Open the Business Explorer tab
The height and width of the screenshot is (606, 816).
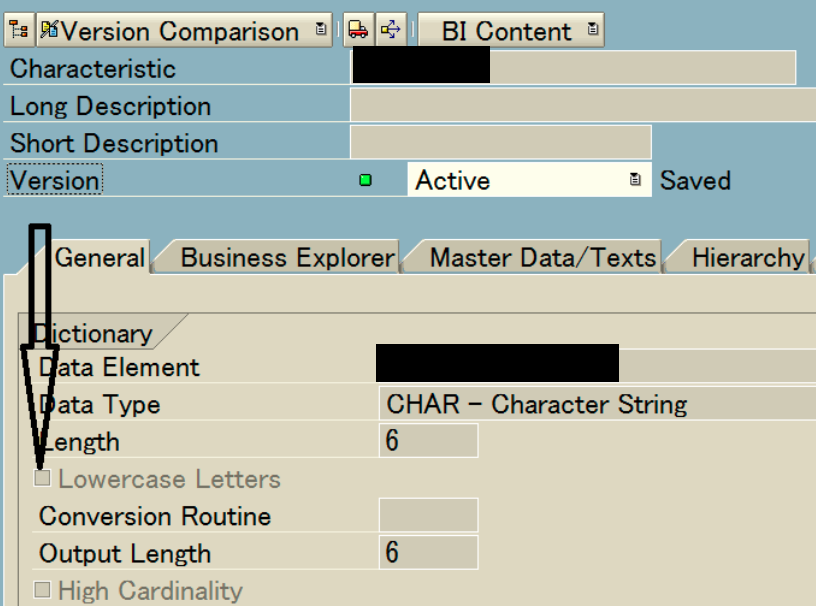(x=287, y=258)
